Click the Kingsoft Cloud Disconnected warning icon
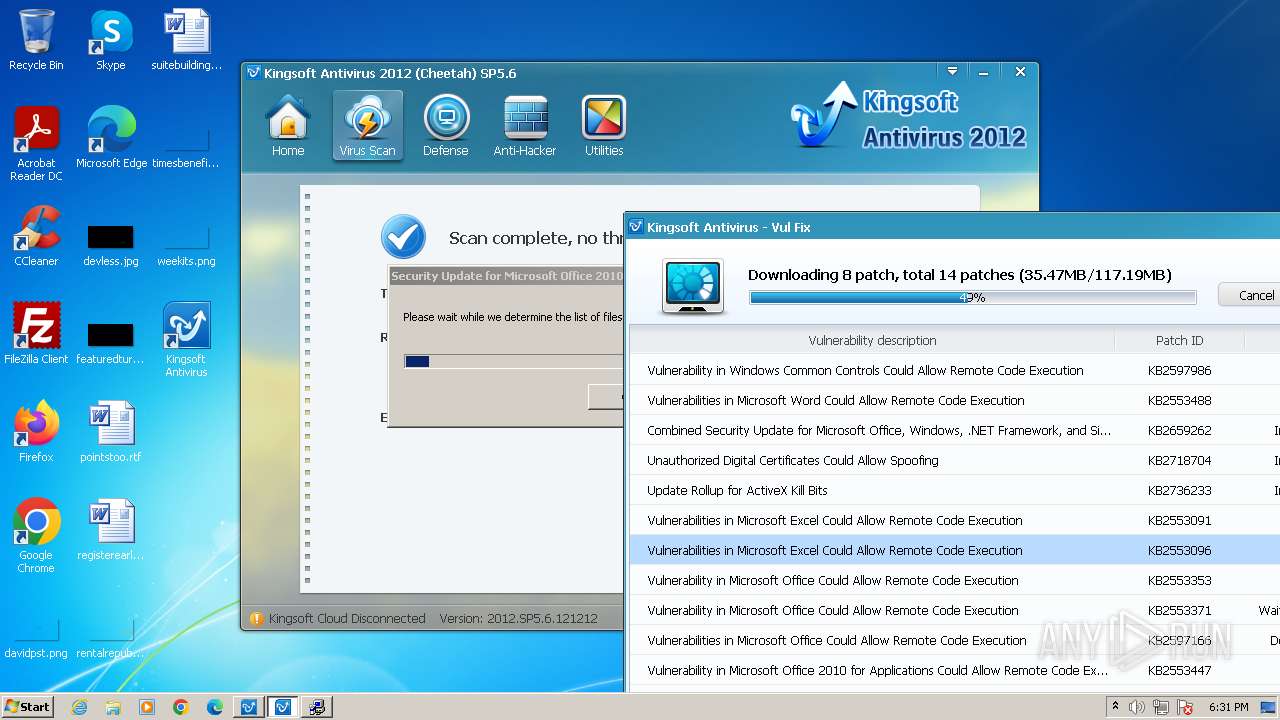The height and width of the screenshot is (720, 1280). point(256,619)
